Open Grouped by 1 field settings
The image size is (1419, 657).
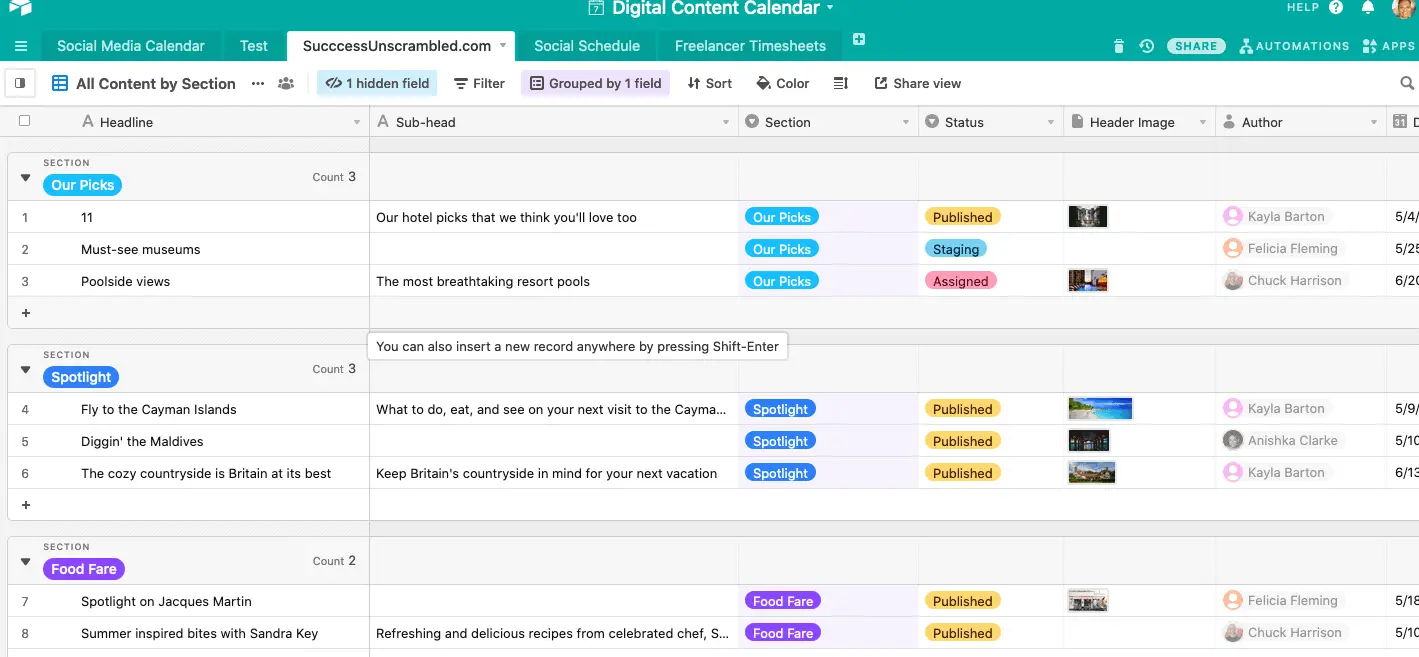pos(595,84)
